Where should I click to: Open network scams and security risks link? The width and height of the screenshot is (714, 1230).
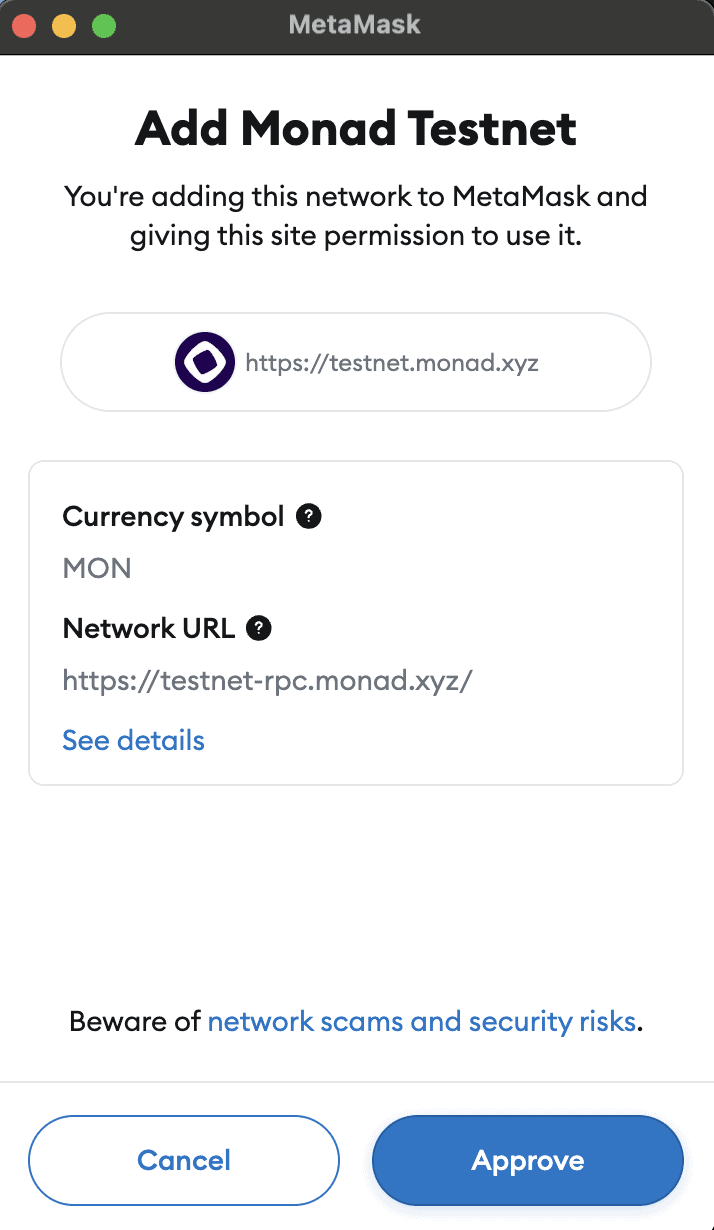tap(421, 1021)
